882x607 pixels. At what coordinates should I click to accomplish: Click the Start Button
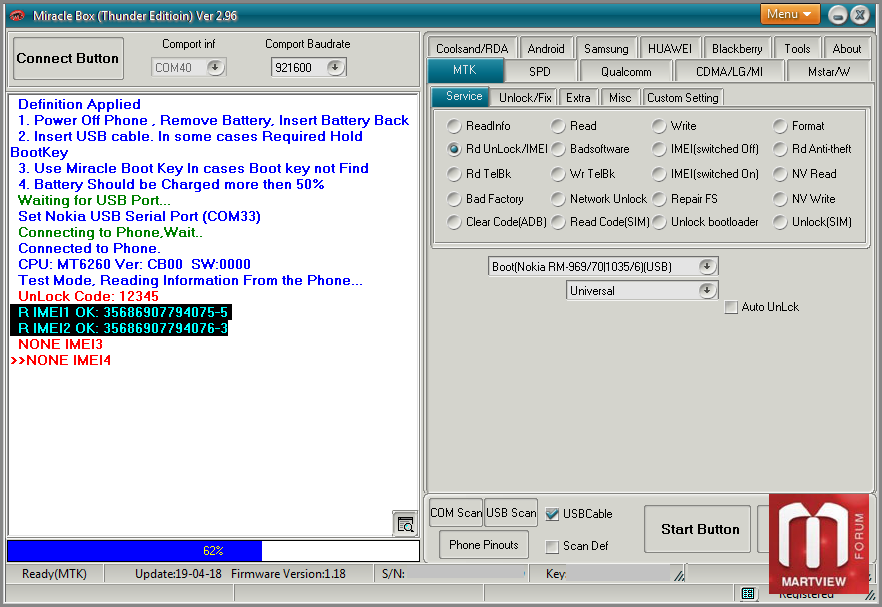698,529
